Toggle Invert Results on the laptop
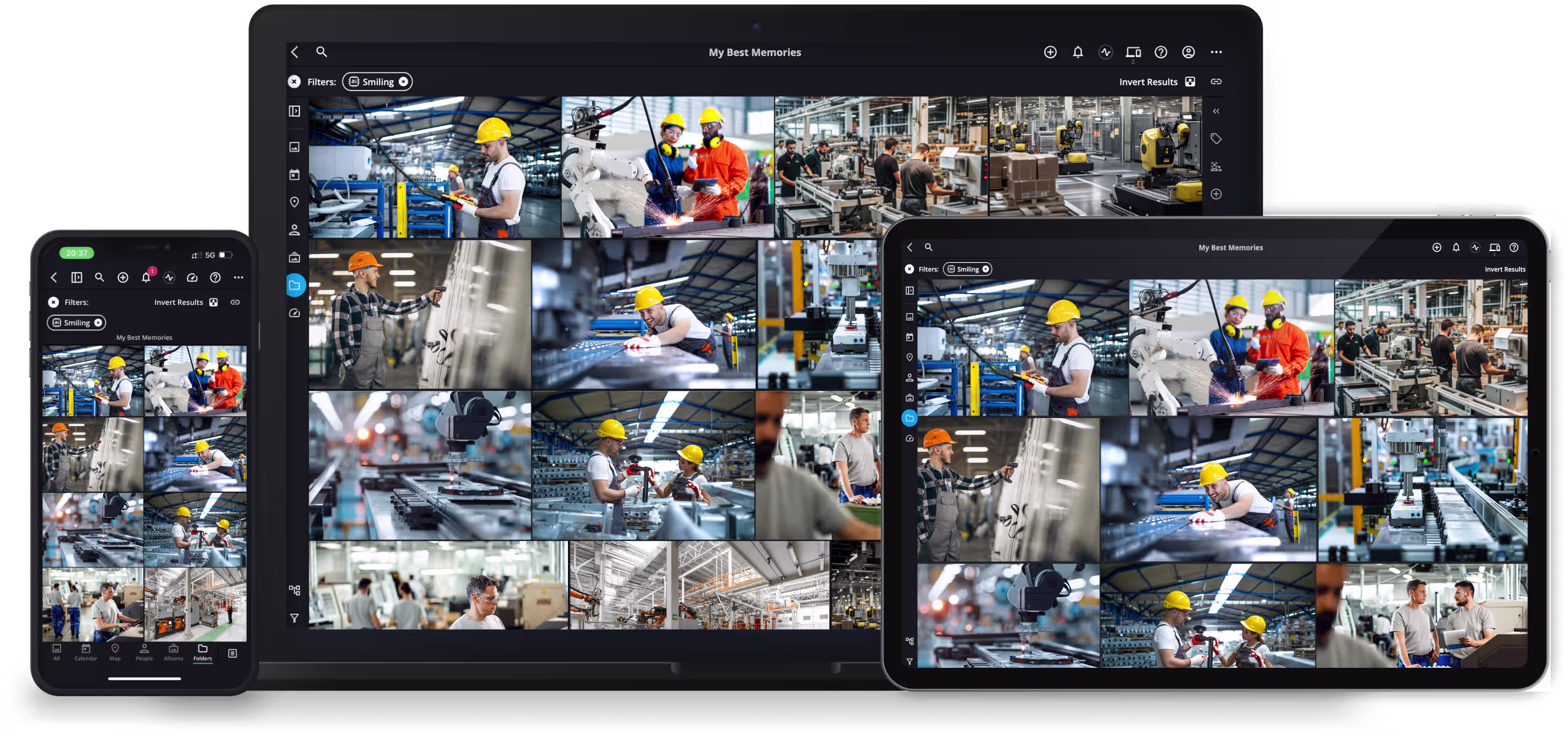The image size is (1568, 736). [x=1190, y=82]
